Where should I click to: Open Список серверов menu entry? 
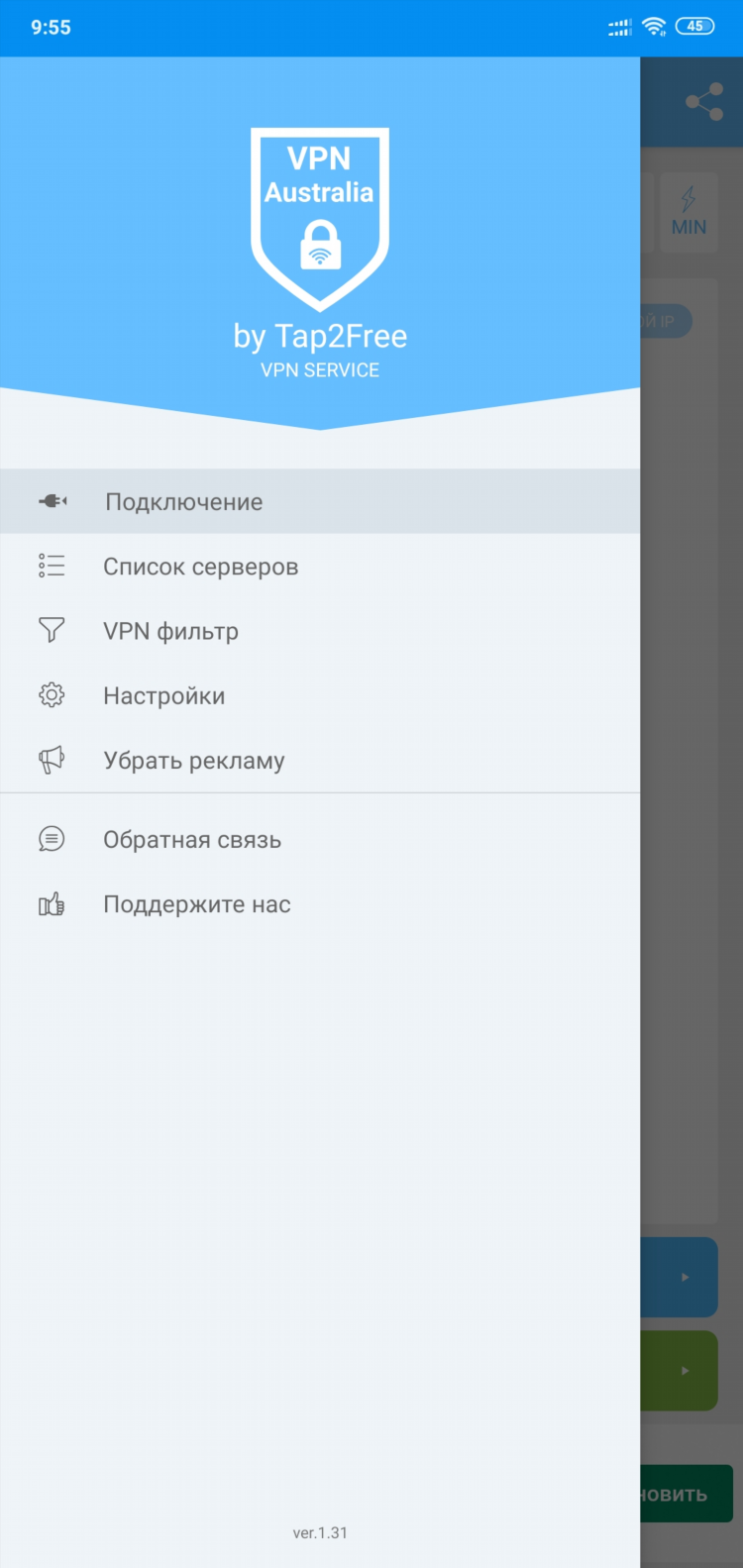(x=320, y=567)
